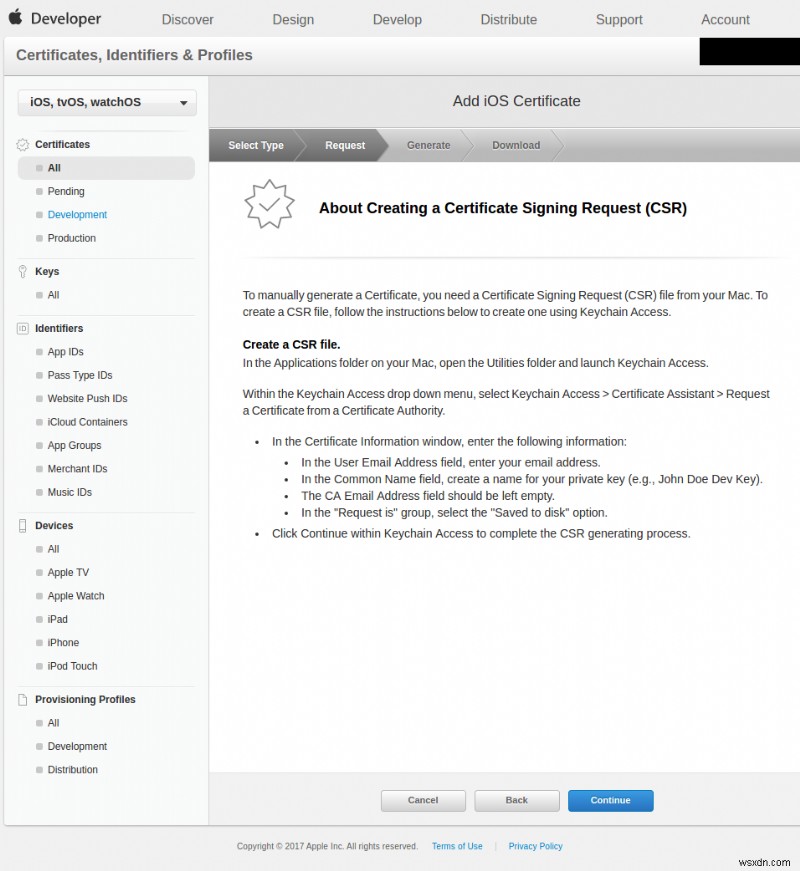Select Pending certificates
Viewport: 800px width, 871px height.
pos(66,191)
